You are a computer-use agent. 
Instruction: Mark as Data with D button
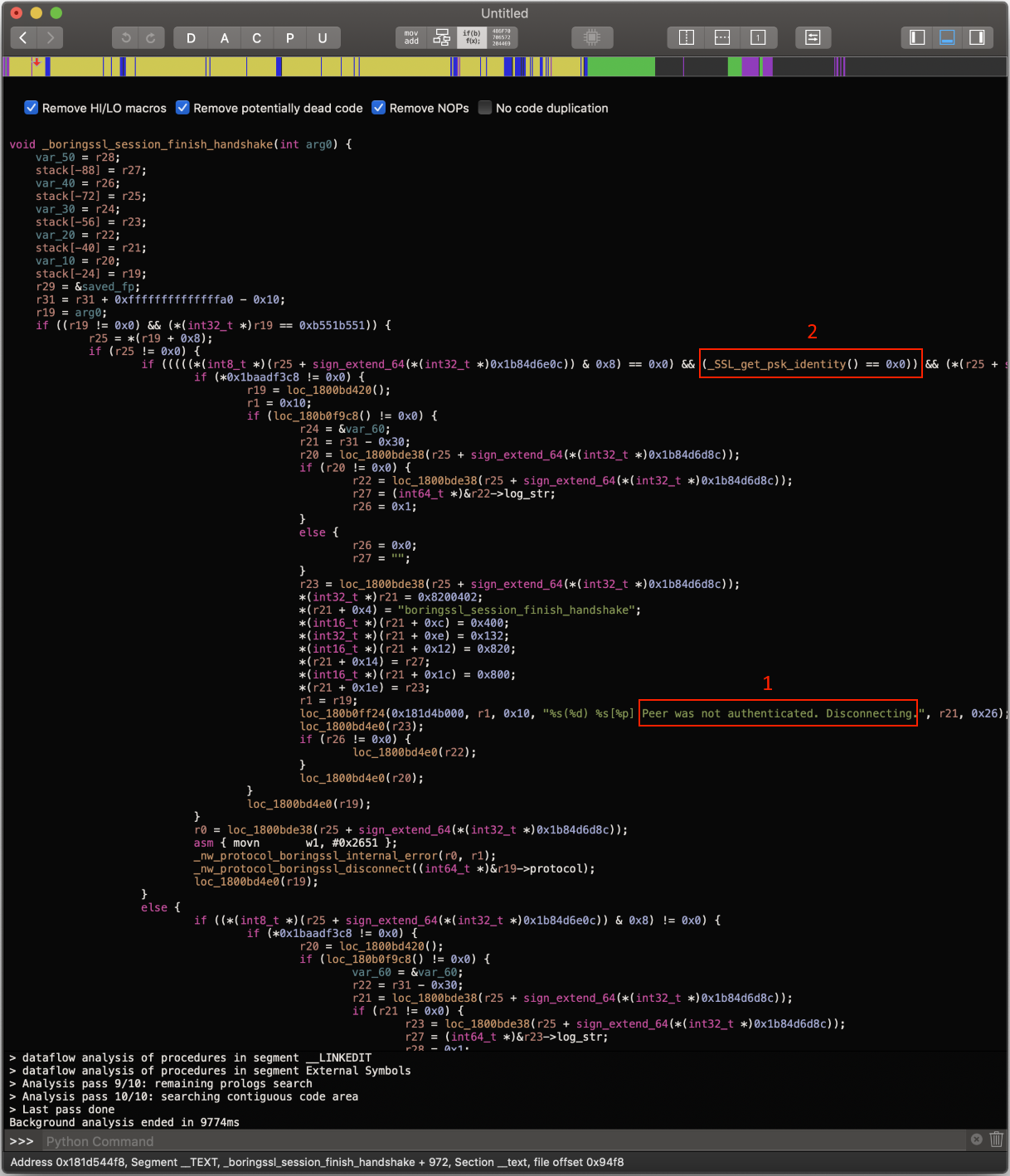point(191,37)
